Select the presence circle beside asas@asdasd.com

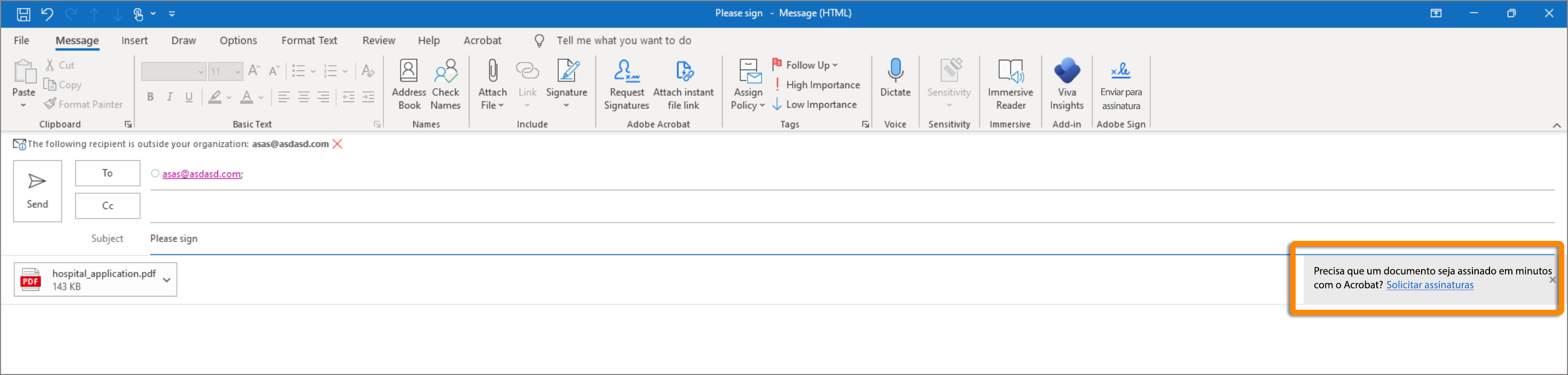coord(155,174)
